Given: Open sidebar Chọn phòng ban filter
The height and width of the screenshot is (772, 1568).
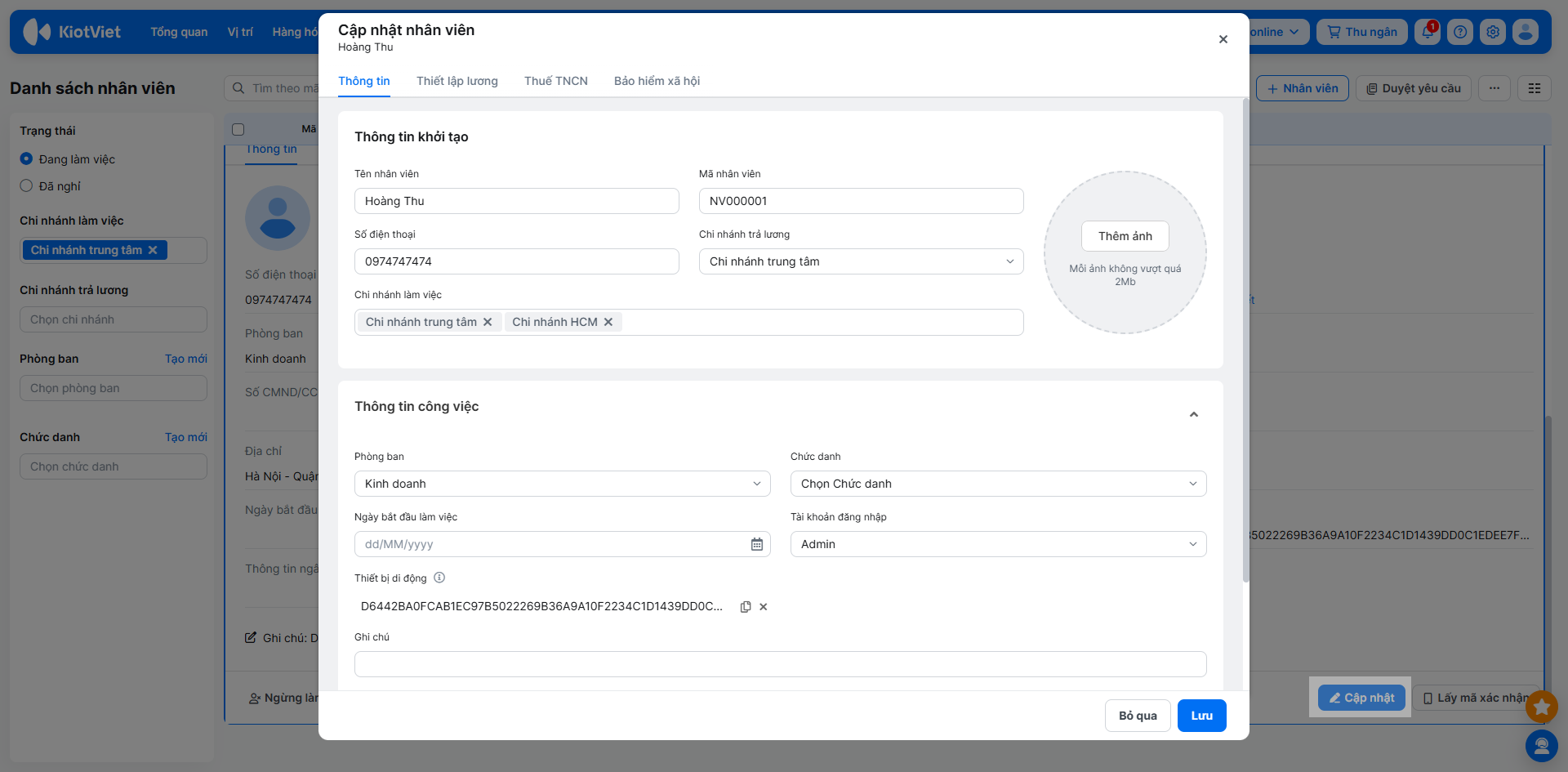Looking at the screenshot, I should coord(114,388).
